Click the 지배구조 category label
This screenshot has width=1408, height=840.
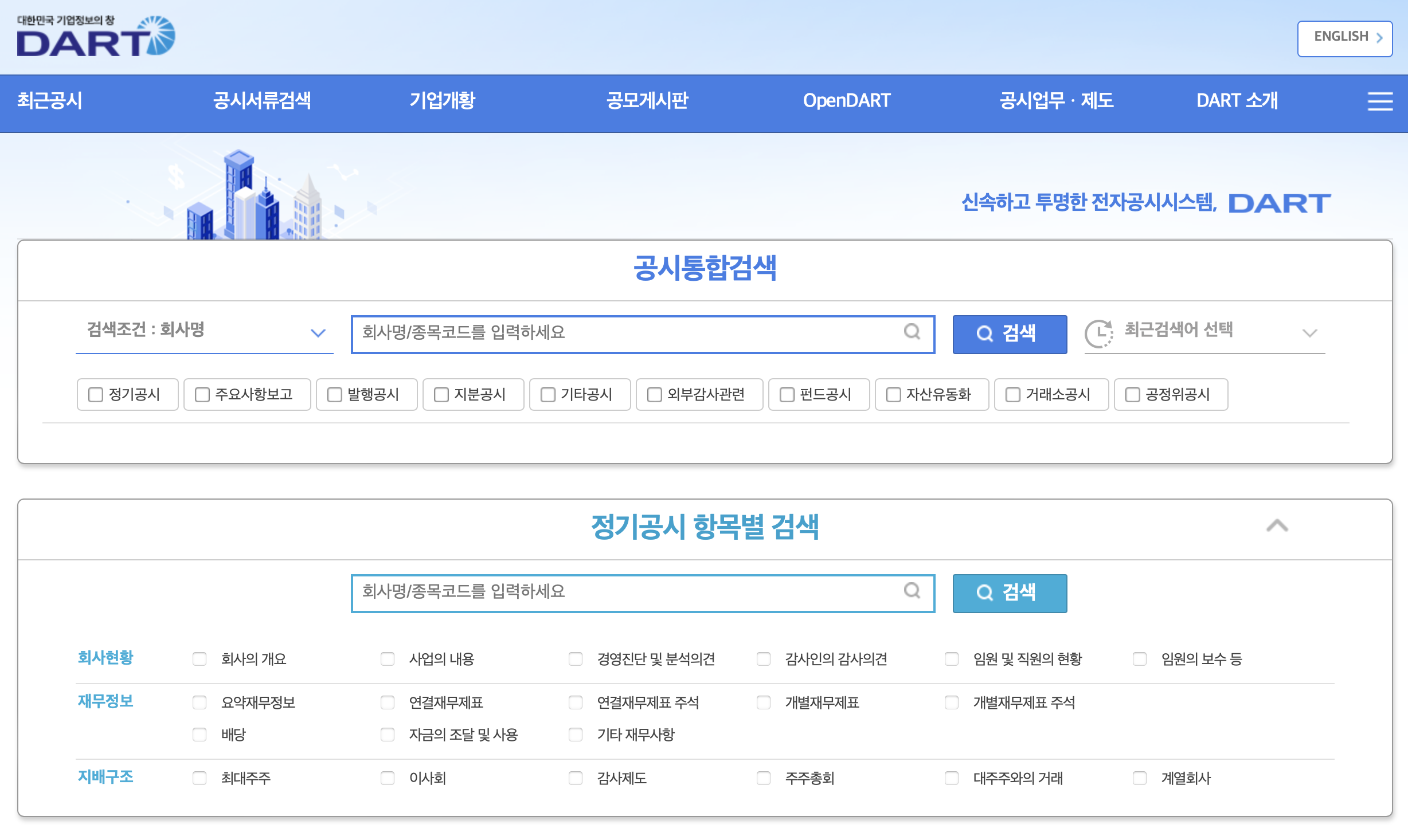click(105, 777)
